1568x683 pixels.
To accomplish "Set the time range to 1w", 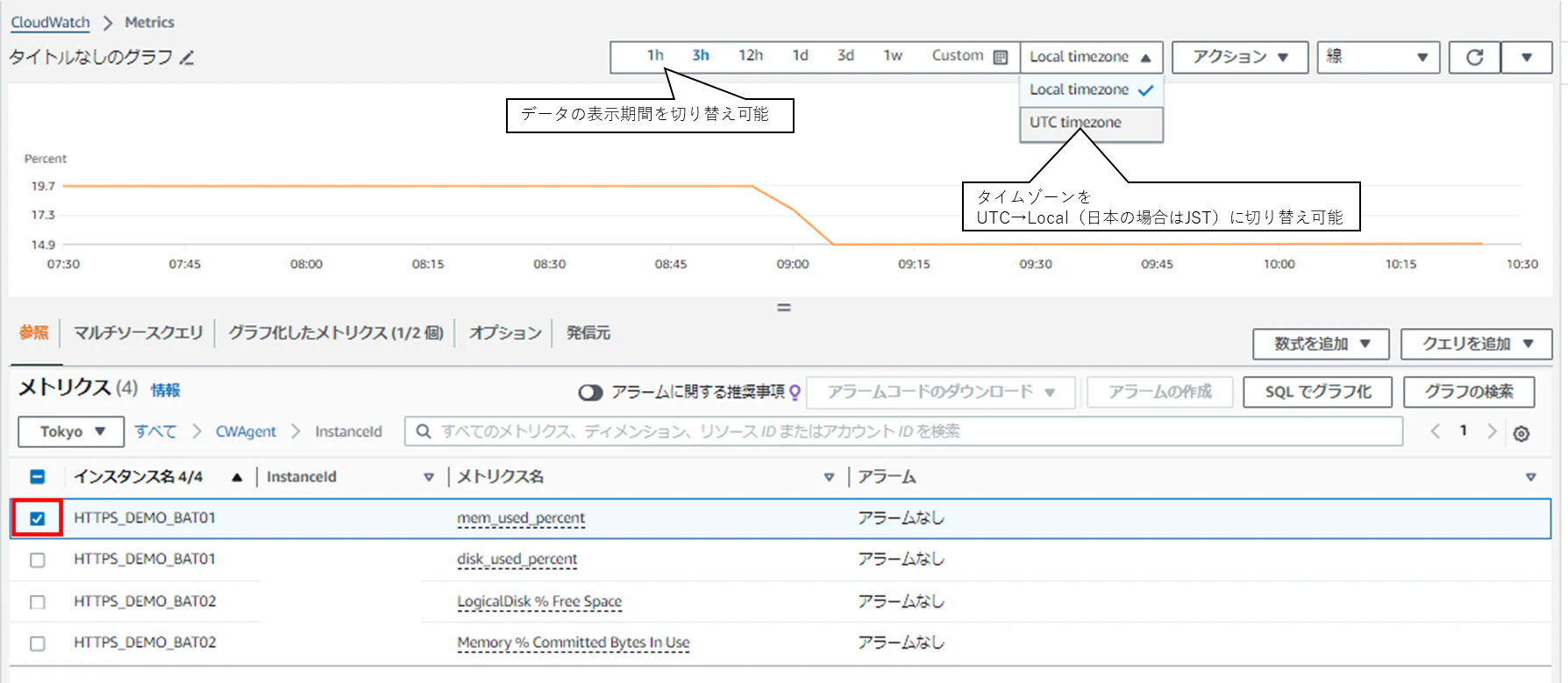I will pos(893,55).
